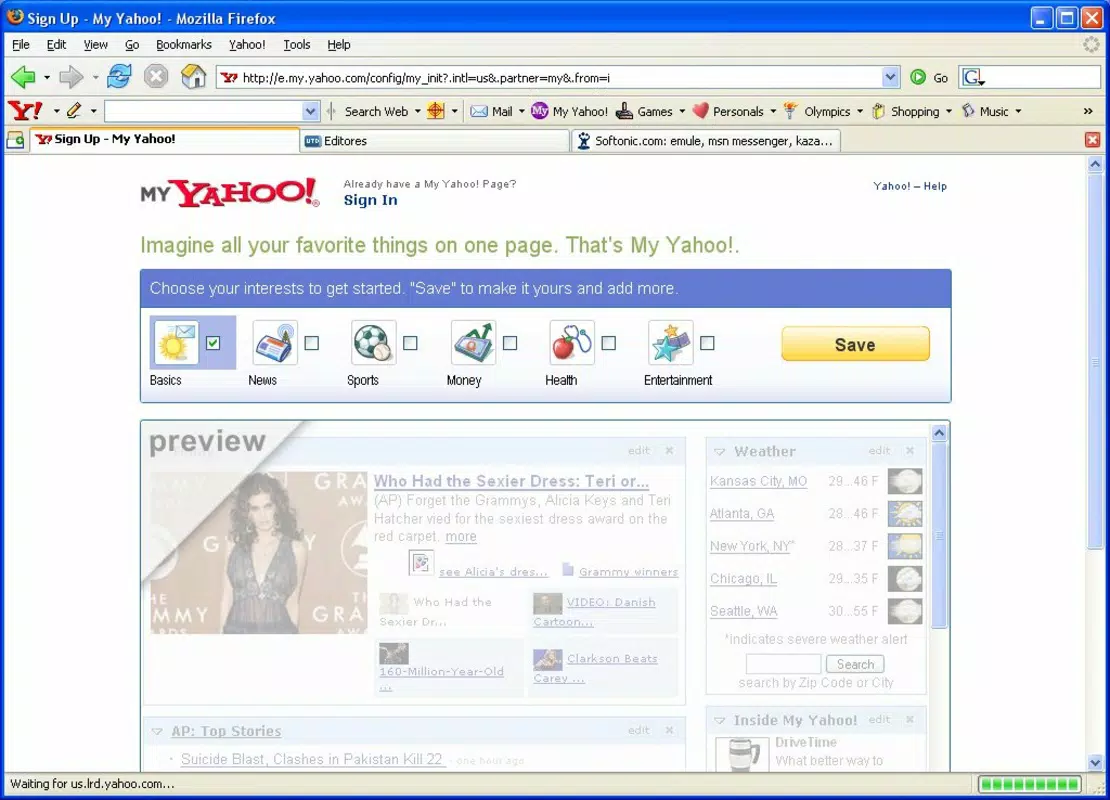This screenshot has width=1110, height=800.
Task: Check the News checkbox
Action: tap(311, 343)
